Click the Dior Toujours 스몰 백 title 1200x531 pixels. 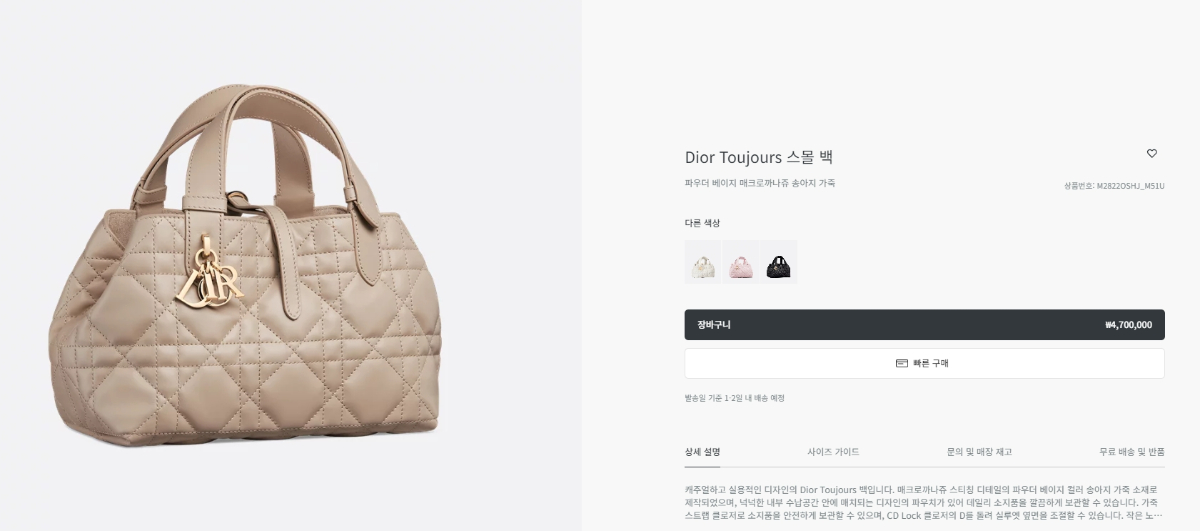tap(758, 157)
